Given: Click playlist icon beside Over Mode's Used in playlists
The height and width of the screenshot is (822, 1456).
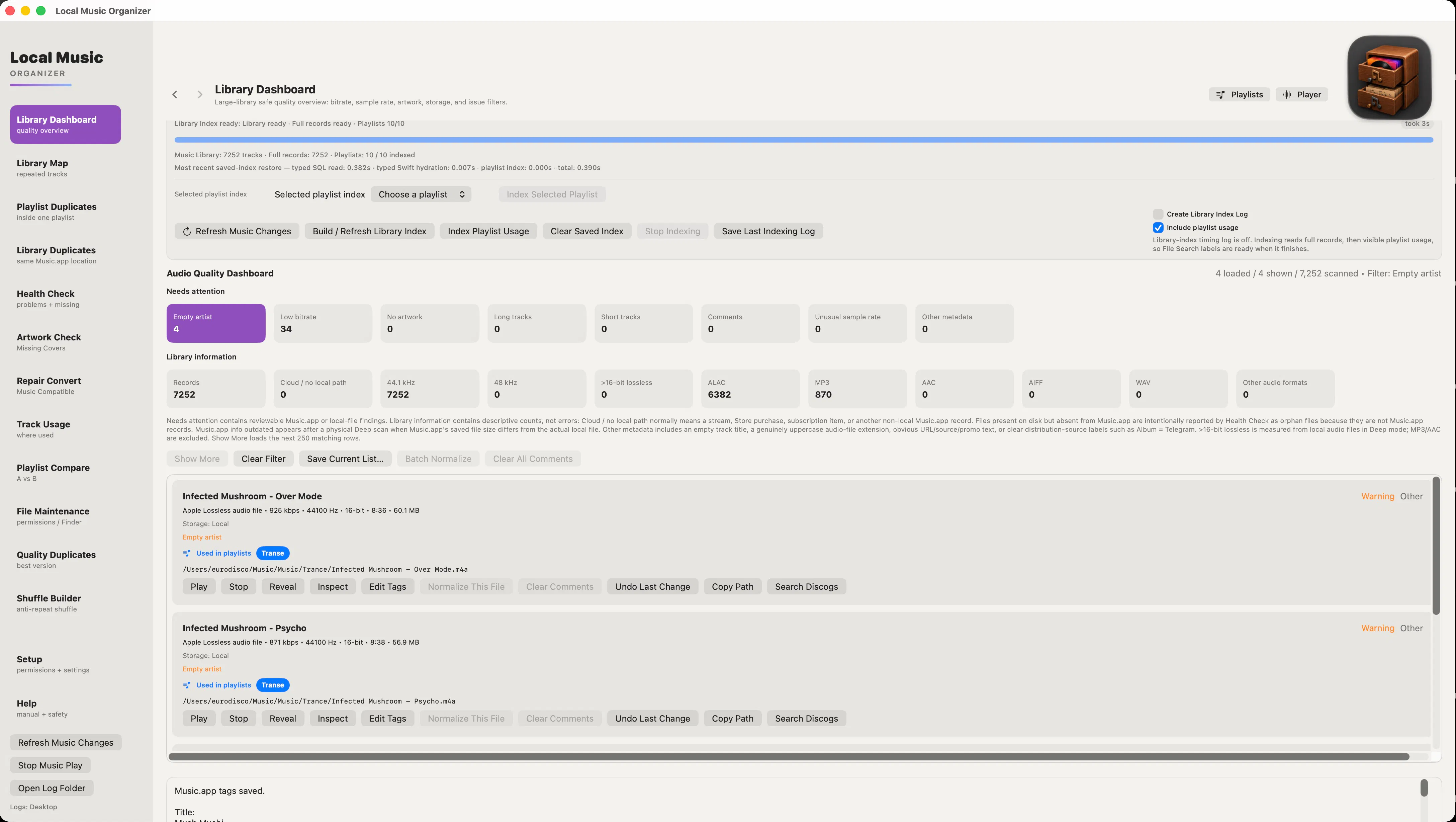Looking at the screenshot, I should 187,554.
